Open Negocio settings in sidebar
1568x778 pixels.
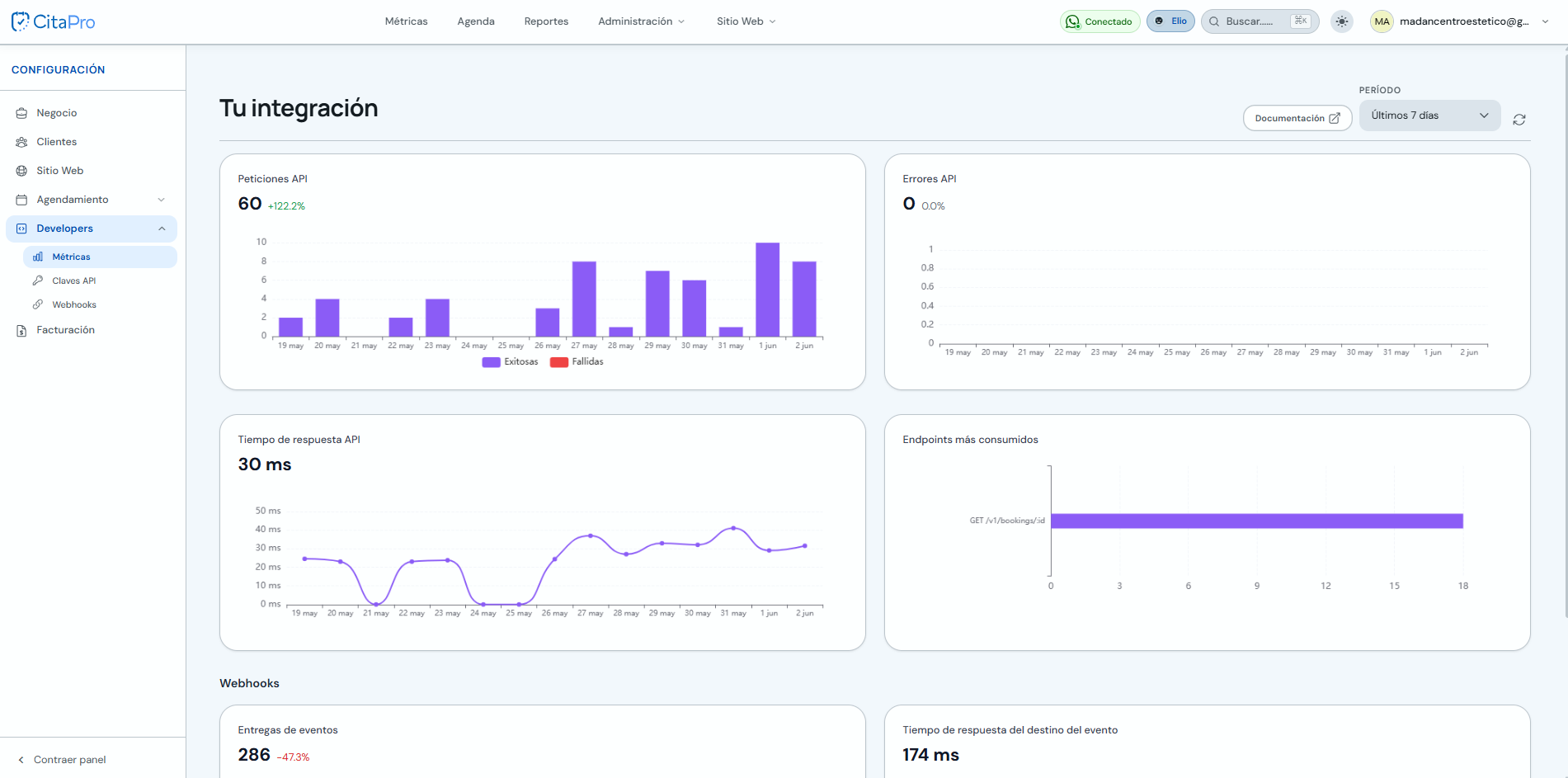(x=92, y=113)
